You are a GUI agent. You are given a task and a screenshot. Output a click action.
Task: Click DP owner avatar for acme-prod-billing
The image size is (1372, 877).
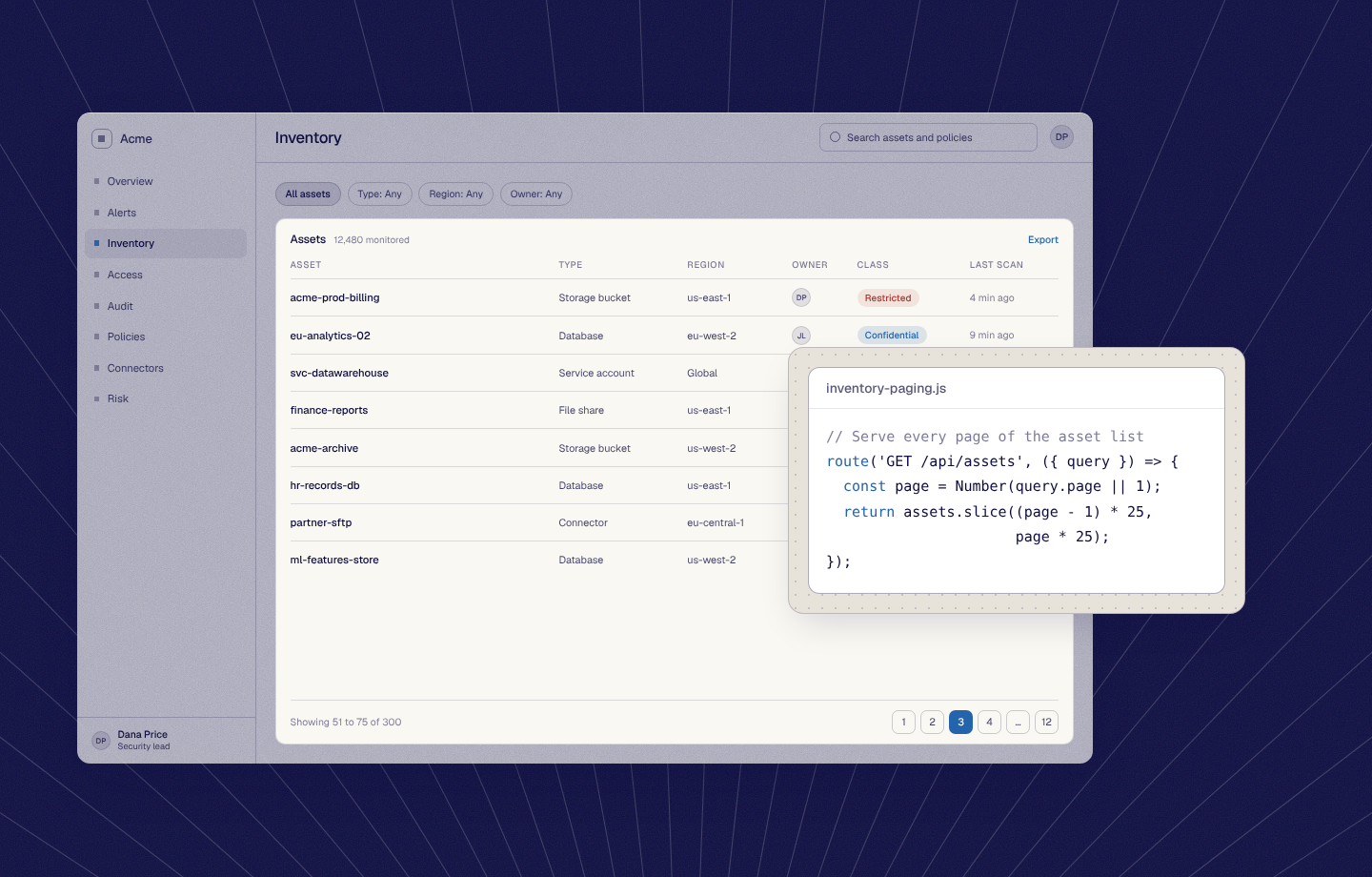point(801,297)
